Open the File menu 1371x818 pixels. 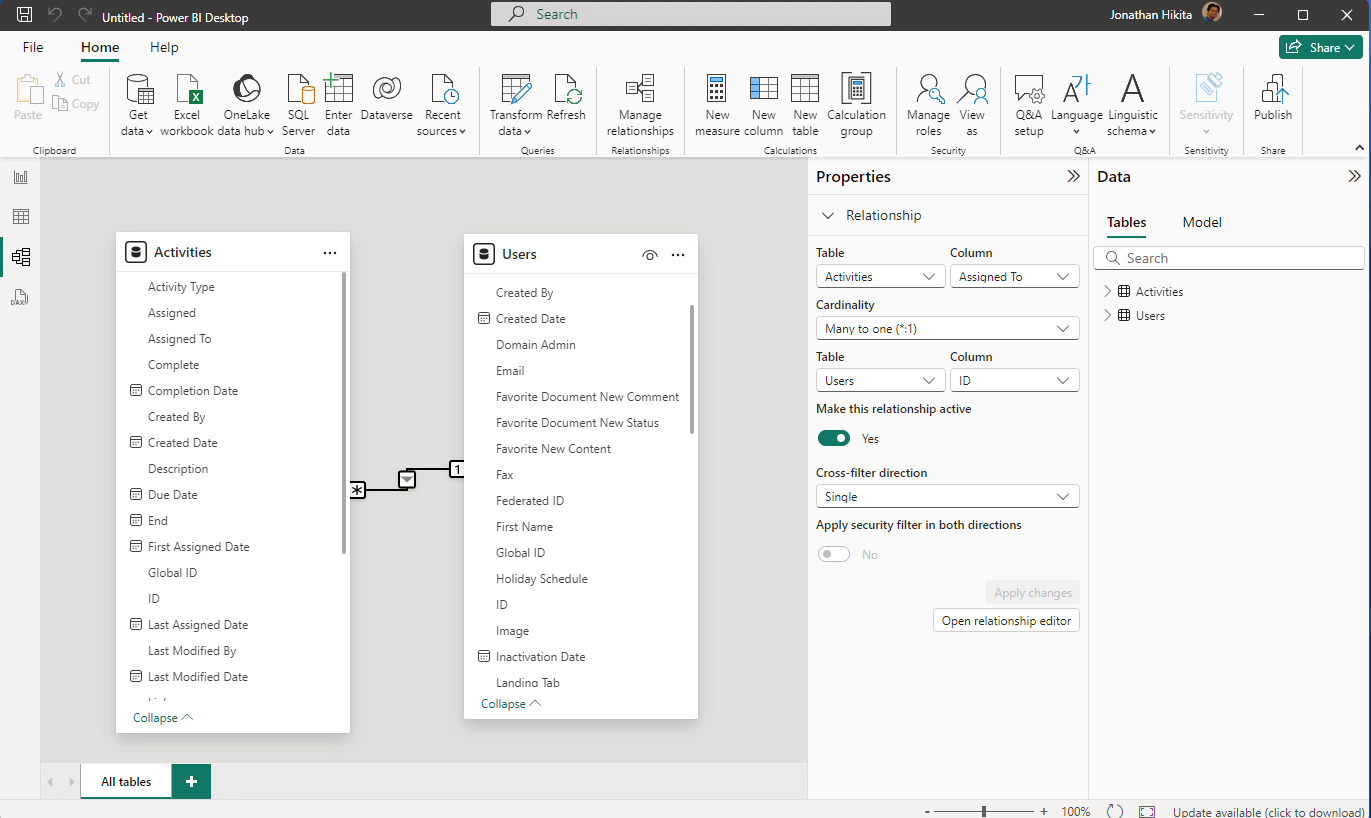click(x=33, y=47)
